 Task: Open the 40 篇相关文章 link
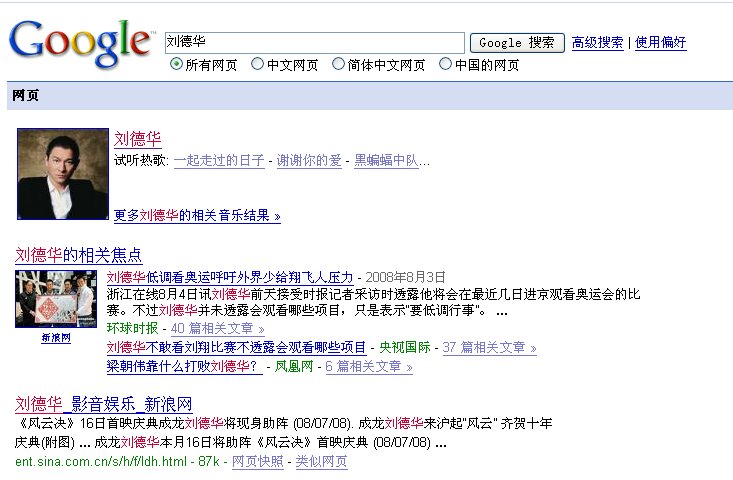point(218,329)
